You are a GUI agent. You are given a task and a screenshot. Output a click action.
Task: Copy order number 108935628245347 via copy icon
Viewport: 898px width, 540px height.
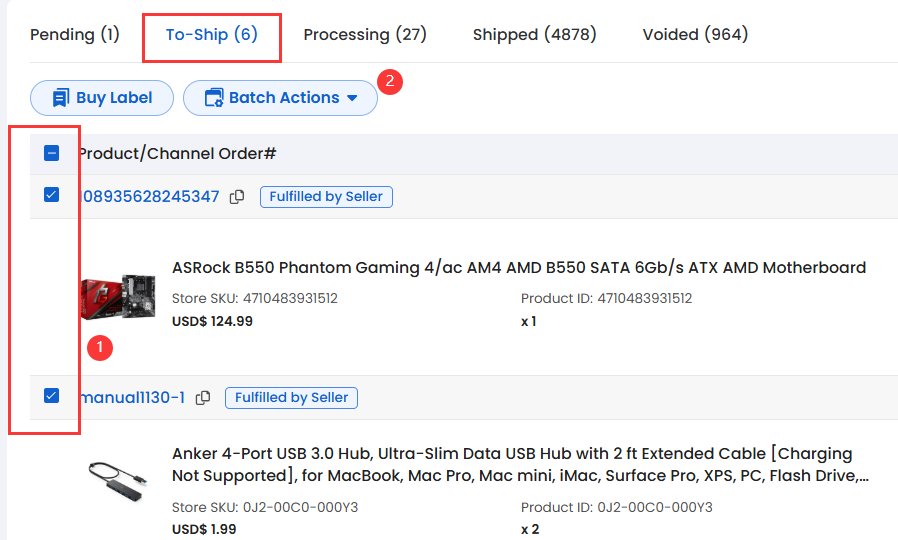coord(237,197)
